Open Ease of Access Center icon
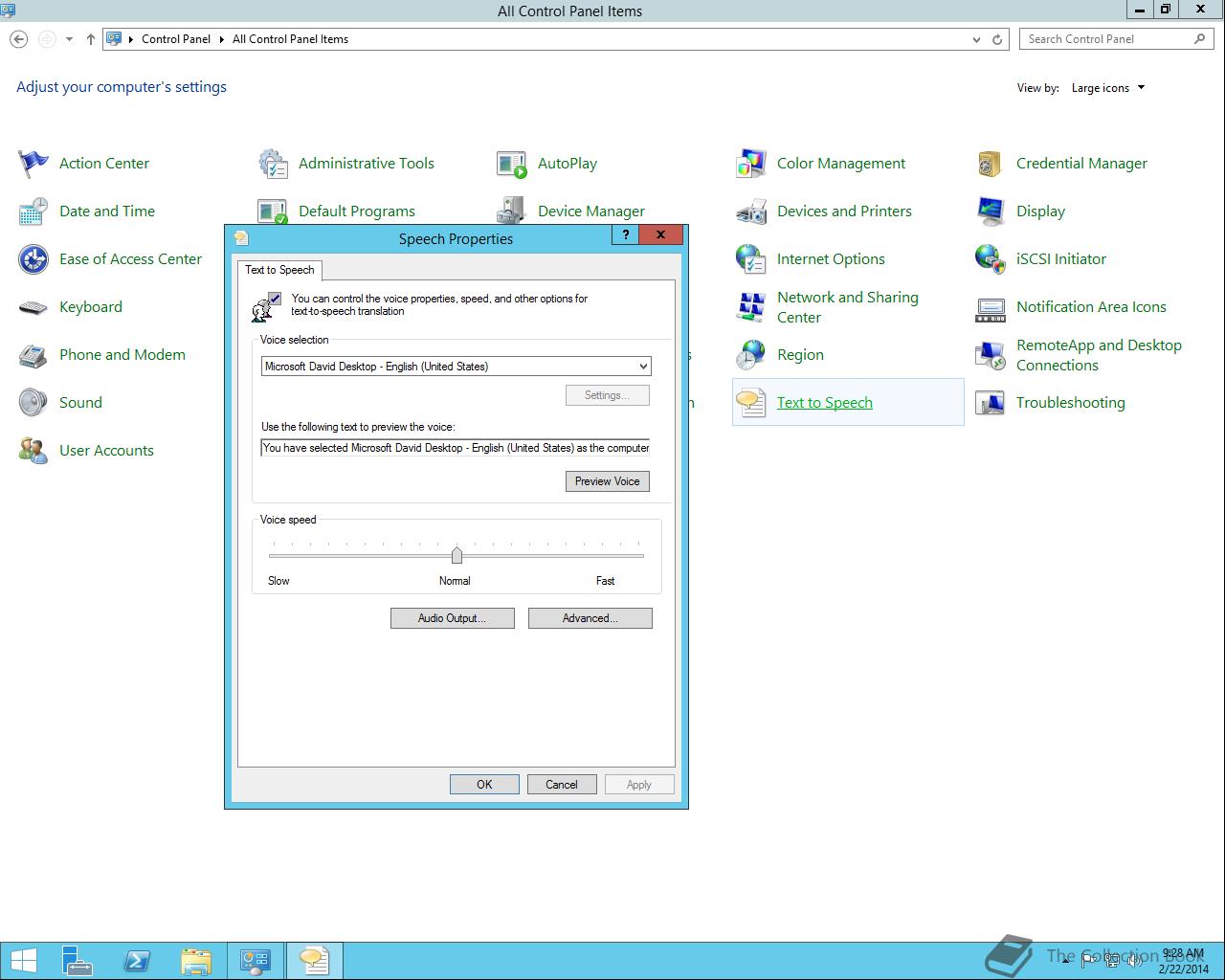 click(33, 259)
